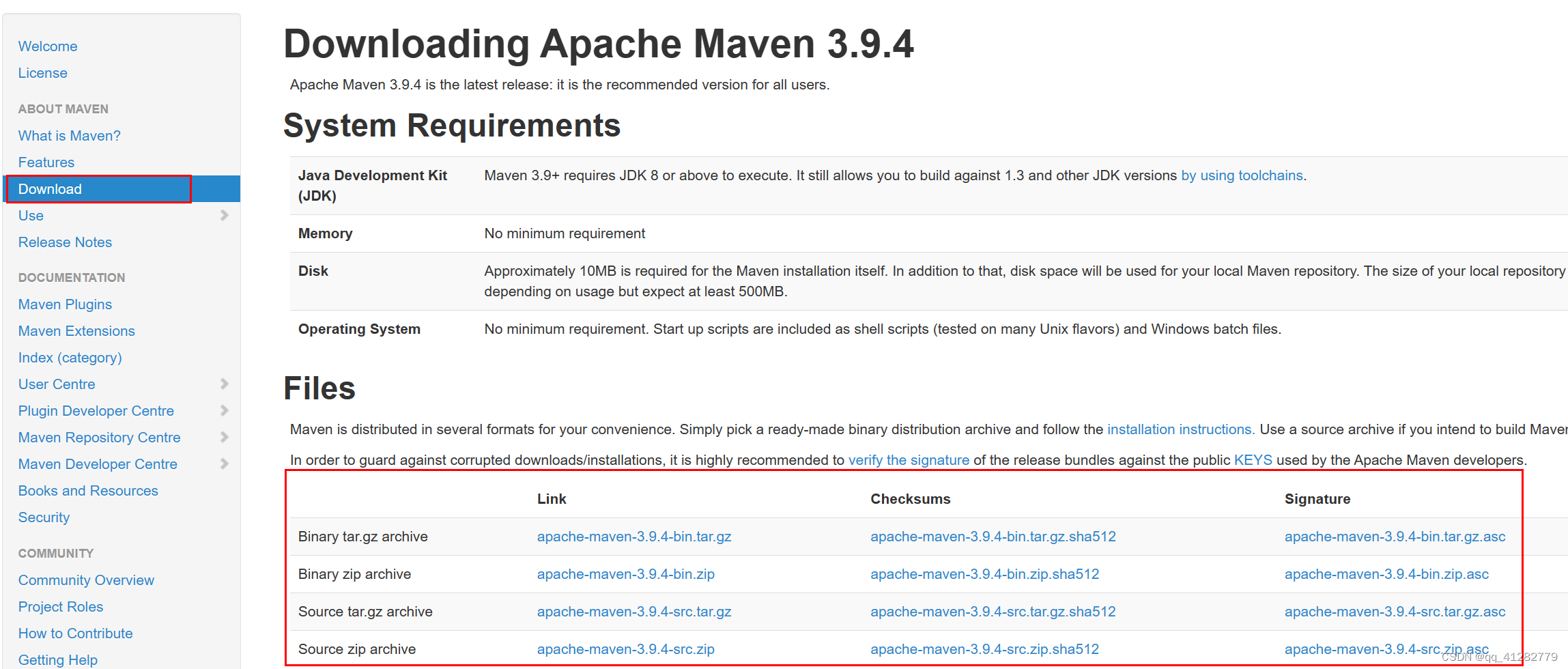Open the License page link
This screenshot has height=669, width=1568.
42,73
